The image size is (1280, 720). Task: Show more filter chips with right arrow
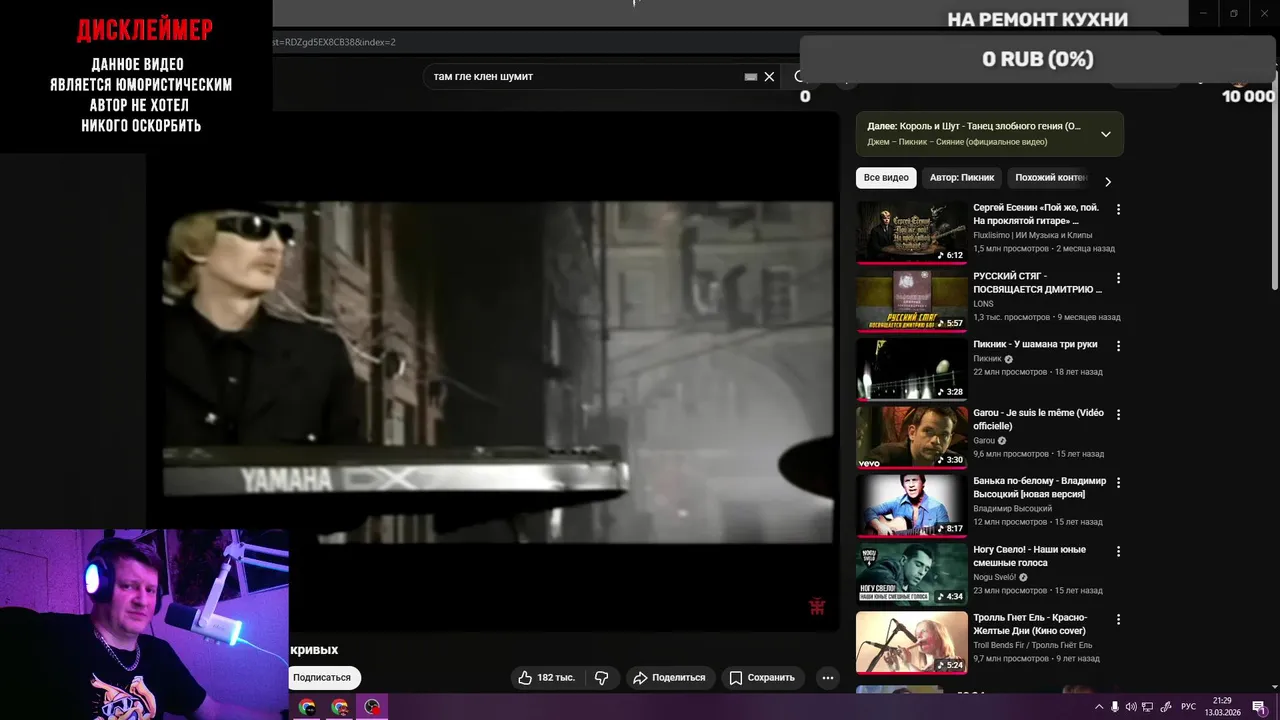pyautogui.click(x=1107, y=182)
